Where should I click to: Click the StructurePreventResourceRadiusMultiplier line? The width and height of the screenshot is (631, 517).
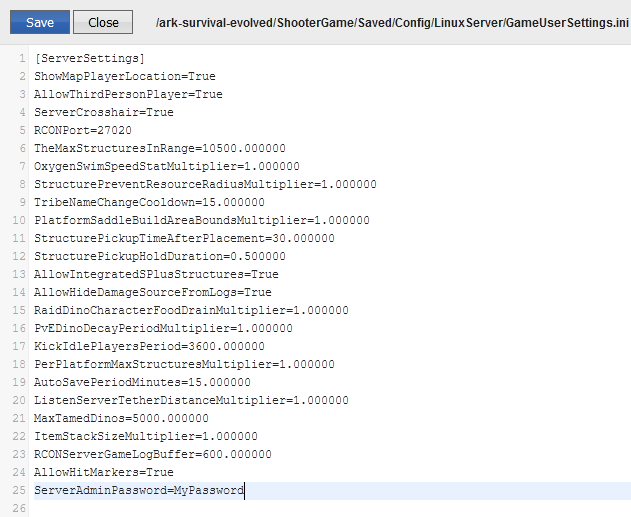point(205,184)
